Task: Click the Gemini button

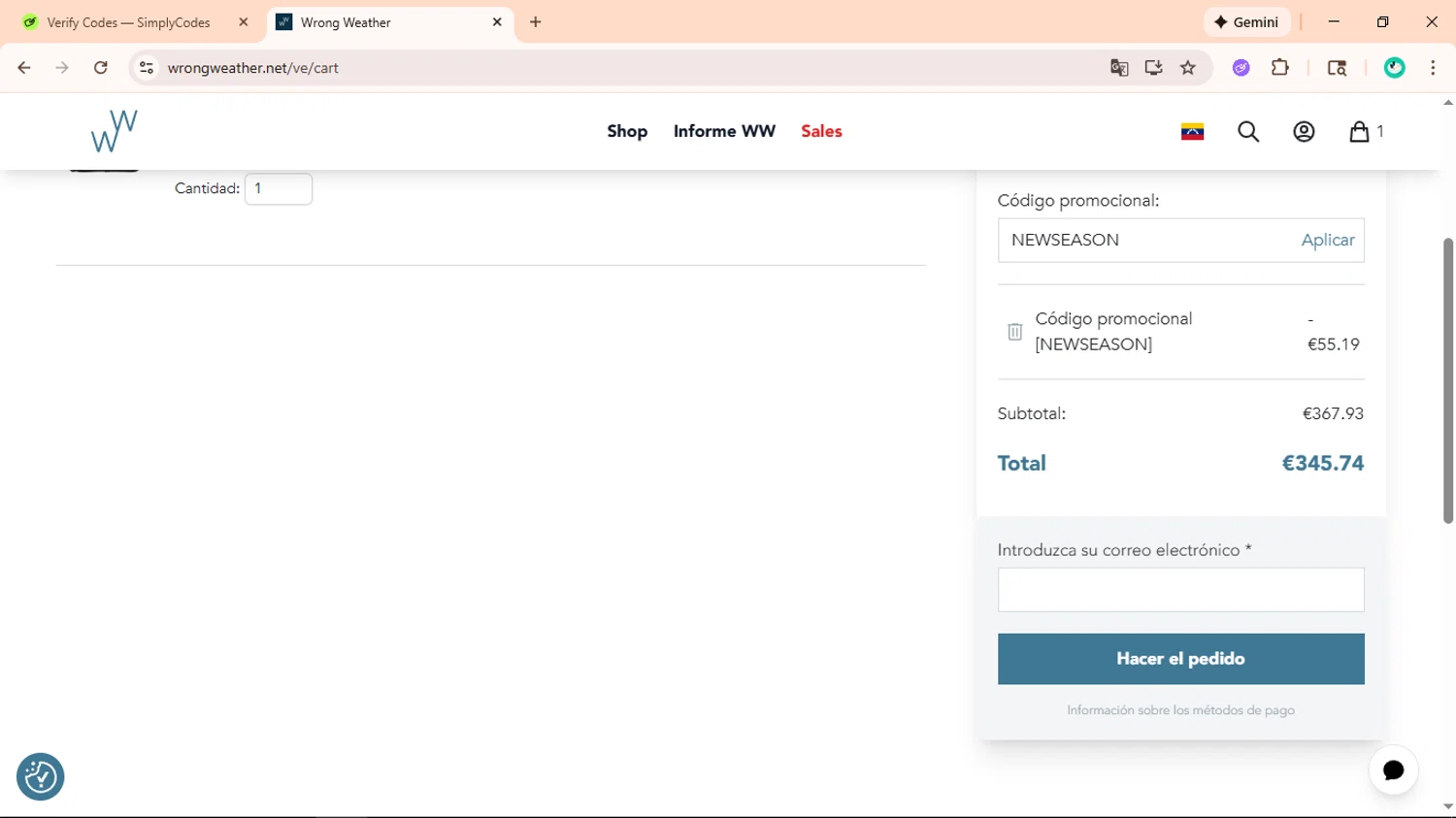Action: click(x=1247, y=22)
